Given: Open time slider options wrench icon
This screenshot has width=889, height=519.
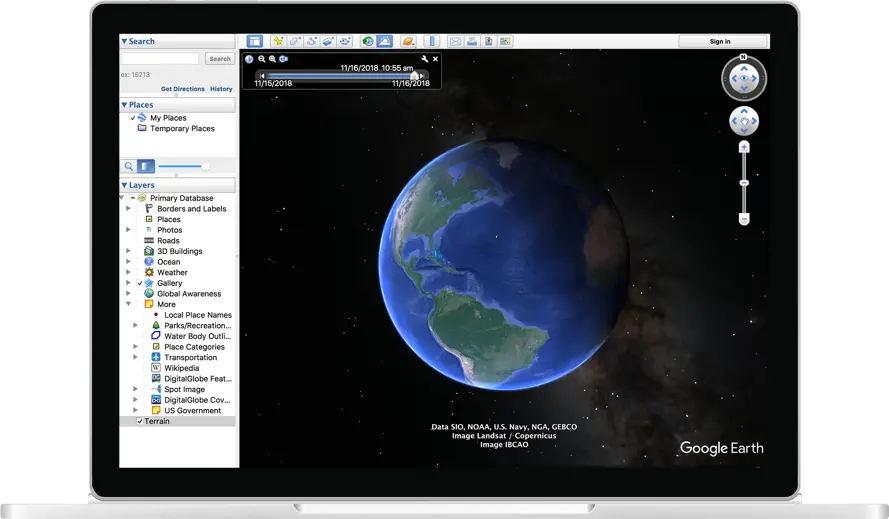Looking at the screenshot, I should coord(424,59).
